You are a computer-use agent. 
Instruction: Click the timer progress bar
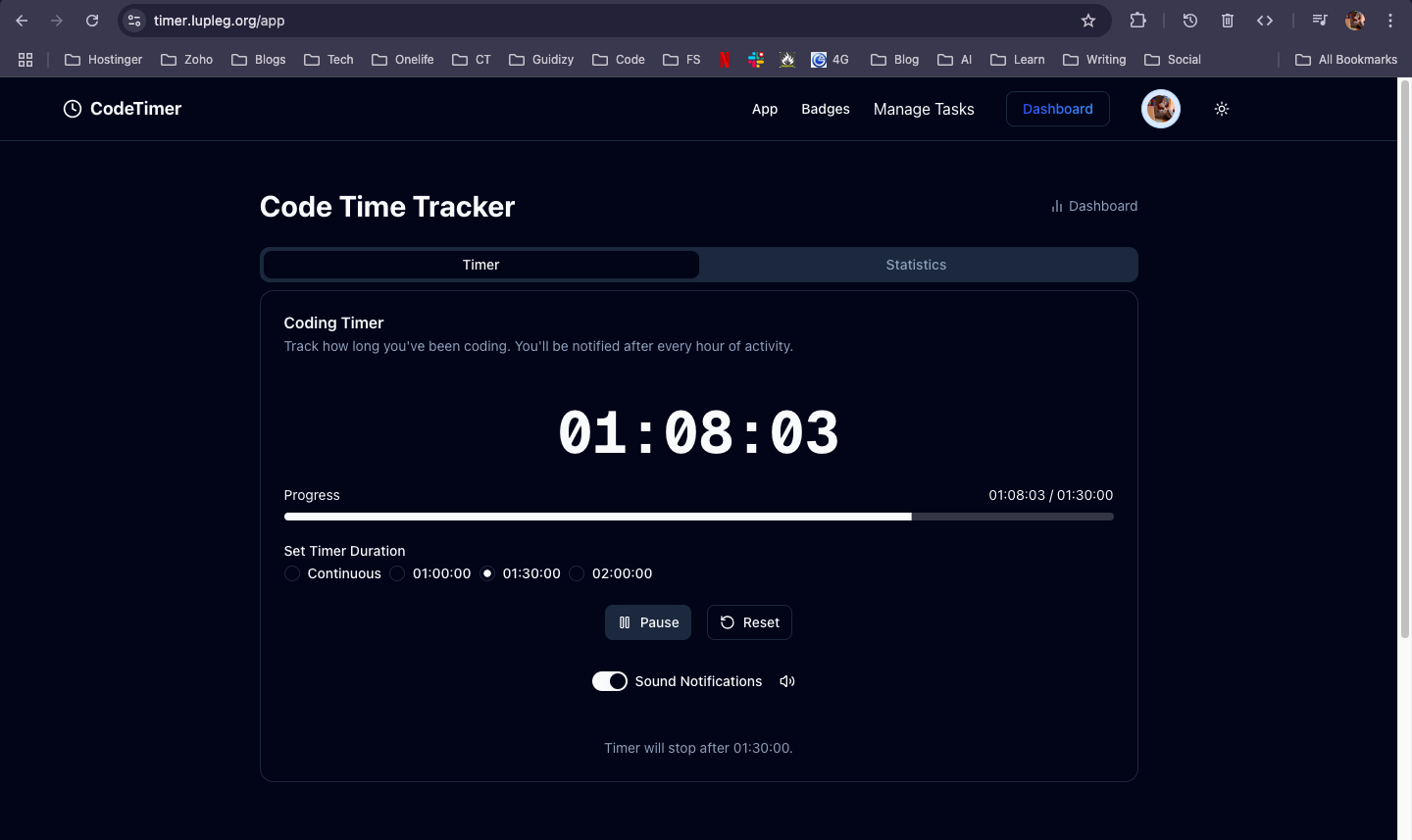pyautogui.click(x=698, y=517)
